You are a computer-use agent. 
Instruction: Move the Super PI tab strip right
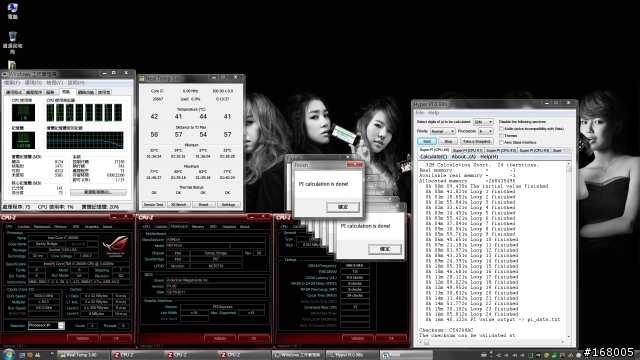click(x=570, y=150)
